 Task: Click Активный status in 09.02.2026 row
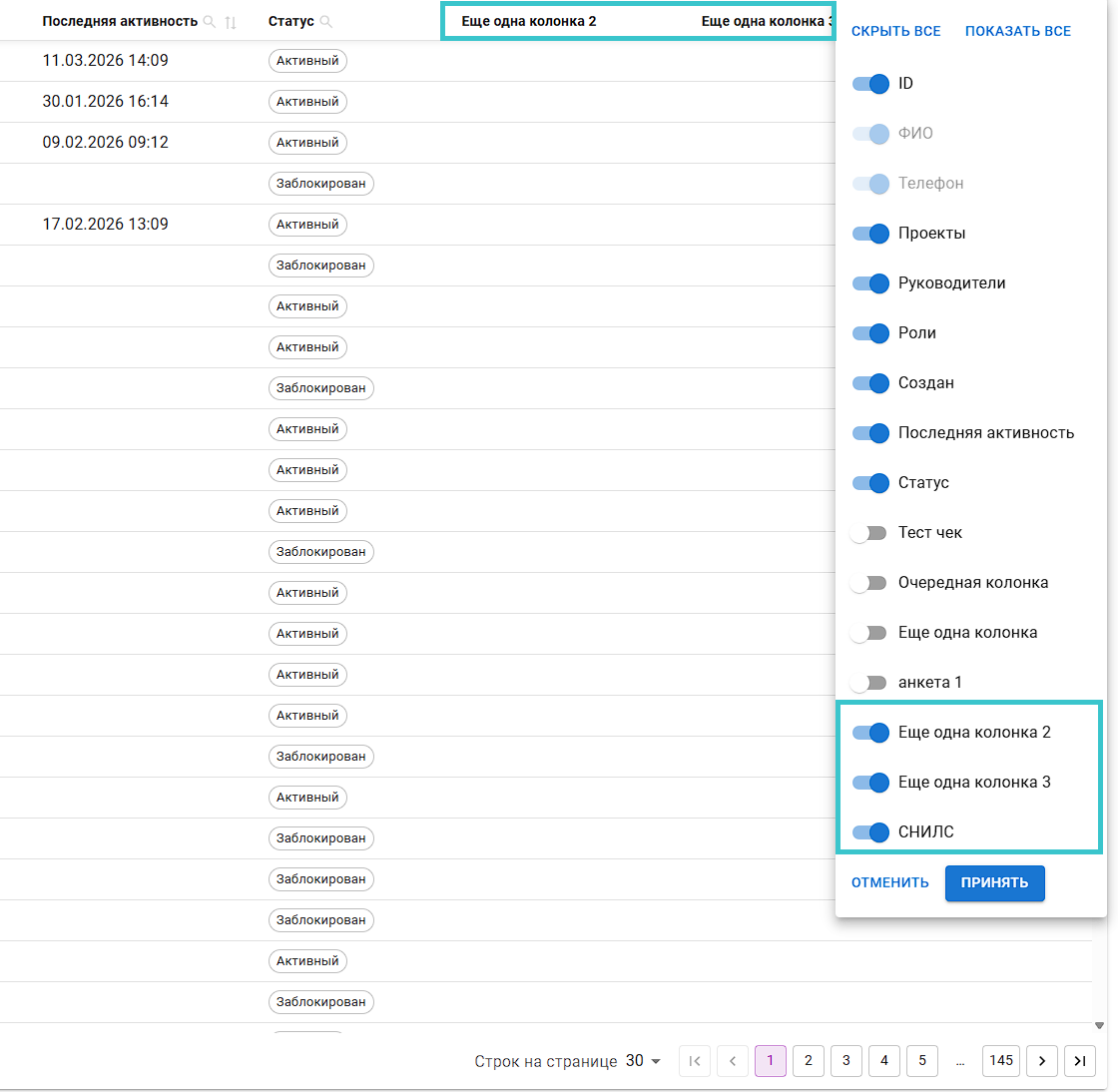point(307,143)
